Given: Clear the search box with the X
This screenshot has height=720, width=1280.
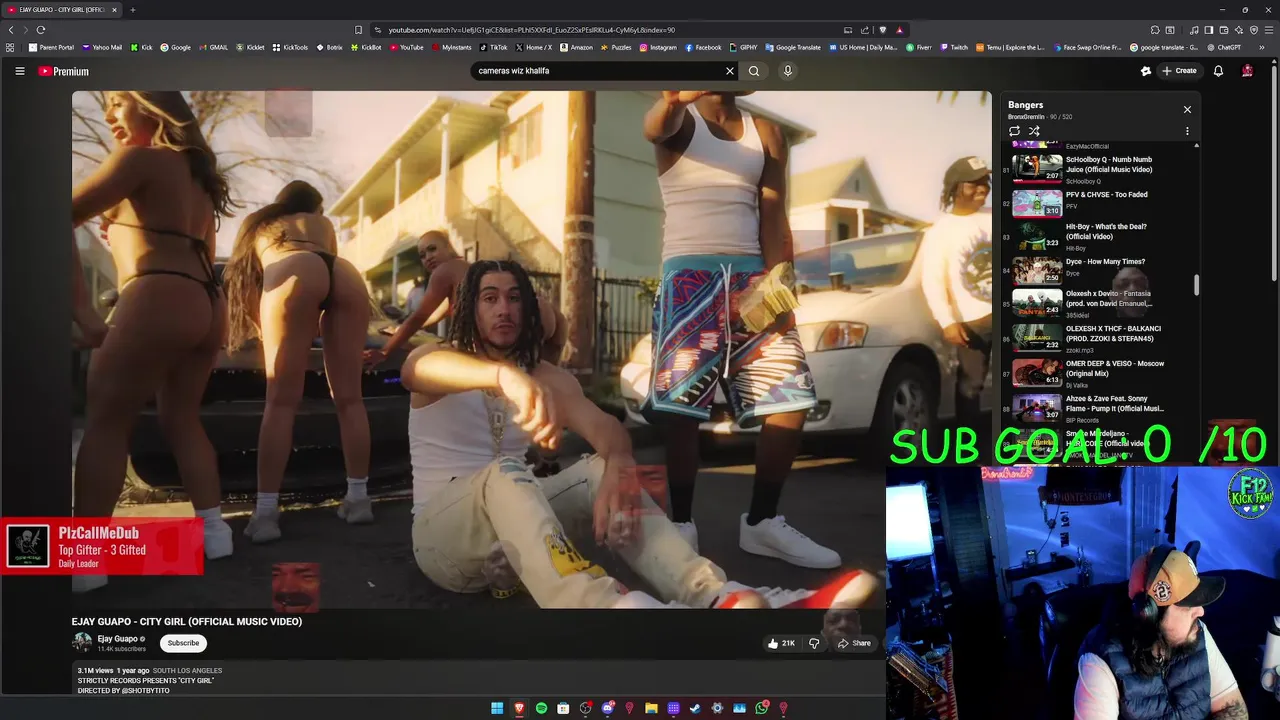Looking at the screenshot, I should (x=730, y=71).
